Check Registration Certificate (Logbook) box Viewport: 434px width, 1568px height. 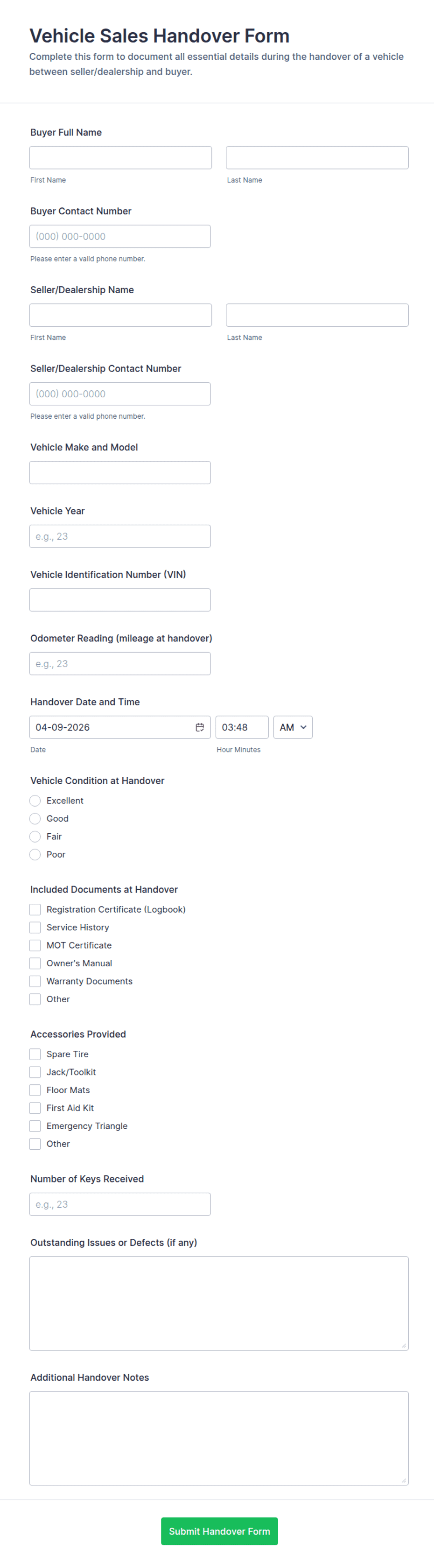coord(35,909)
